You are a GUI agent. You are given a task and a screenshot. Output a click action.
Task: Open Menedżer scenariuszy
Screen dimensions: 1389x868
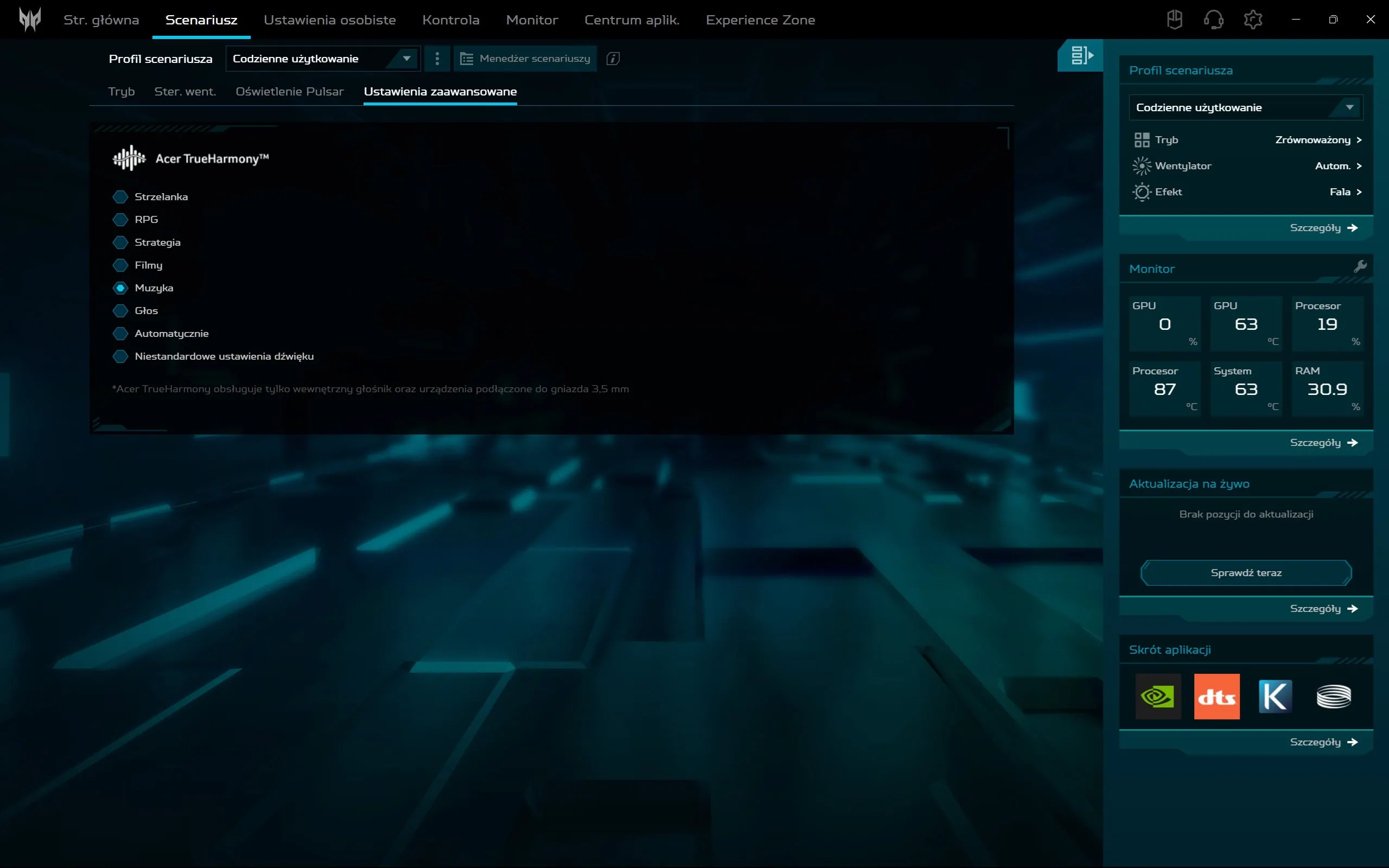click(525, 58)
